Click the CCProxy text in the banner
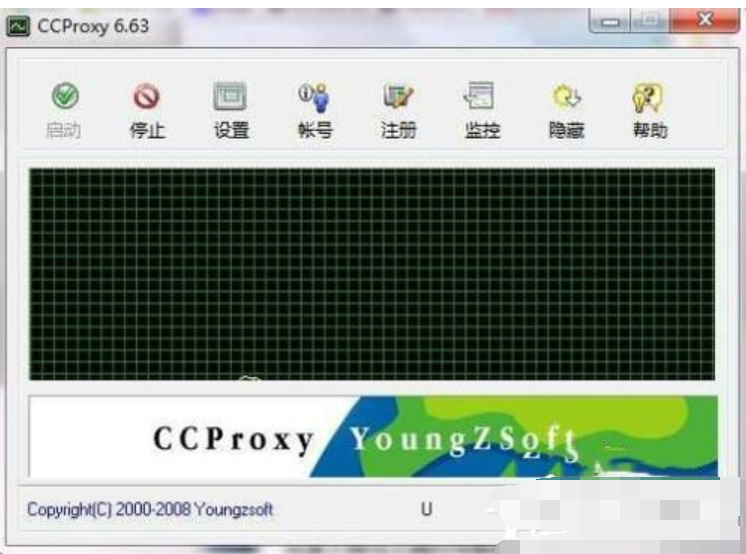 (x=234, y=439)
